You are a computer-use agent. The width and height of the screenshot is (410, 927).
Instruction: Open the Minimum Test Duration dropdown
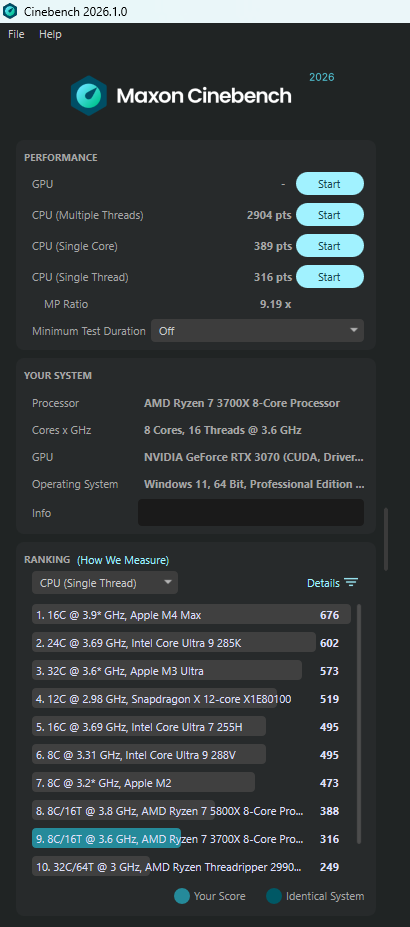coord(258,331)
